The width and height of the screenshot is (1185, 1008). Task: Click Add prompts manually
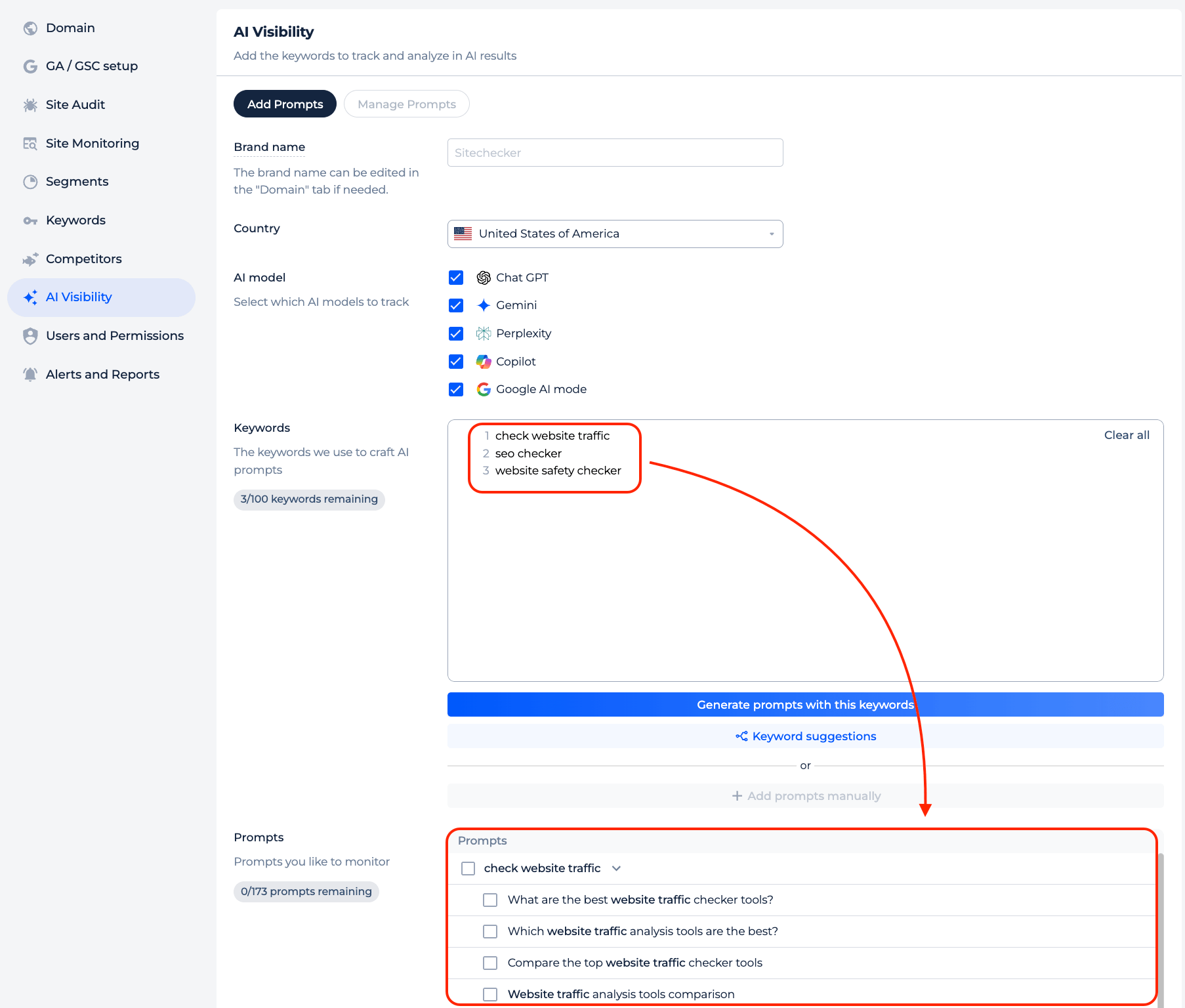point(805,796)
